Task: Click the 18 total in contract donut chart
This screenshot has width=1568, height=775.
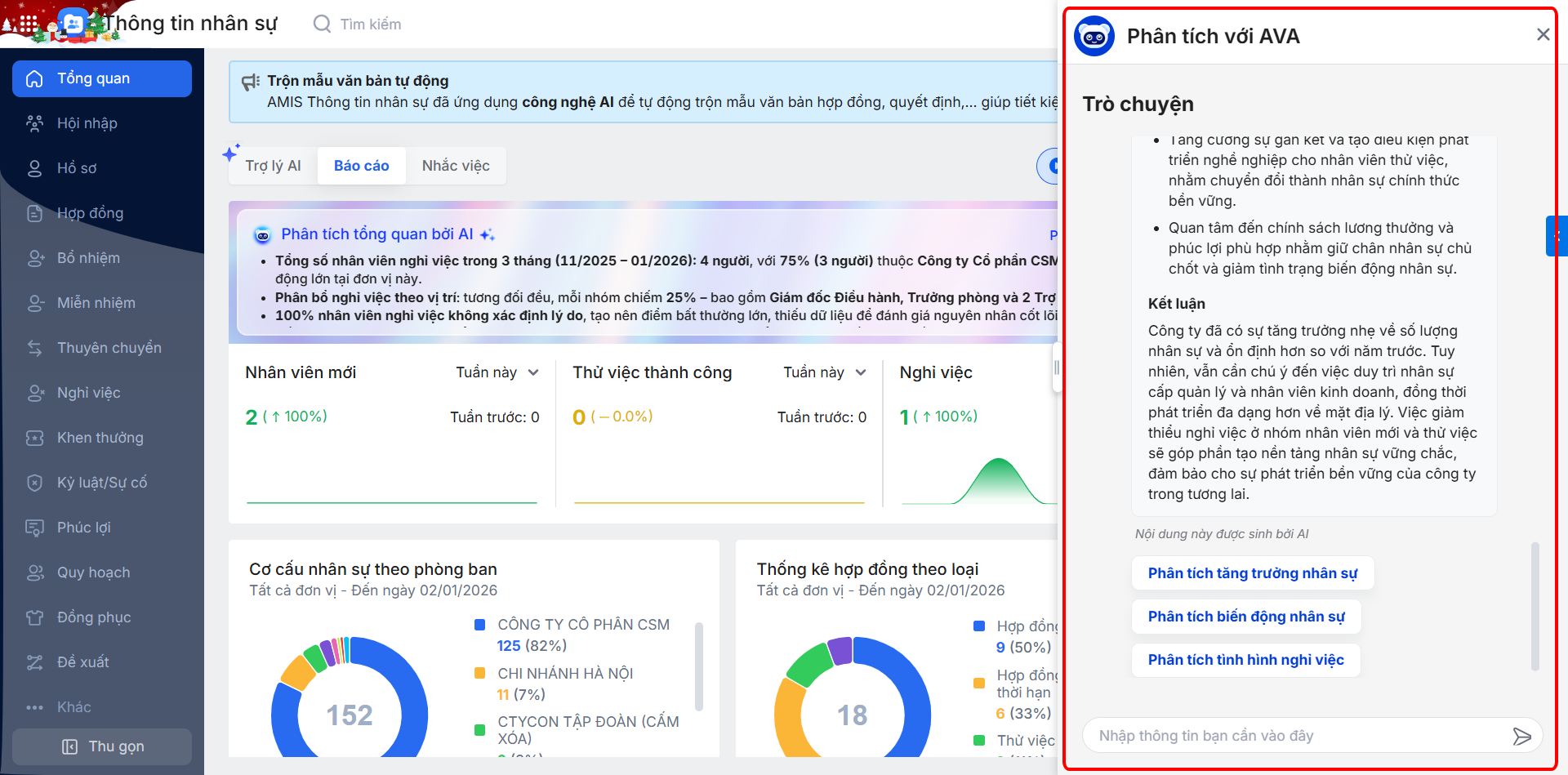Action: point(853,715)
